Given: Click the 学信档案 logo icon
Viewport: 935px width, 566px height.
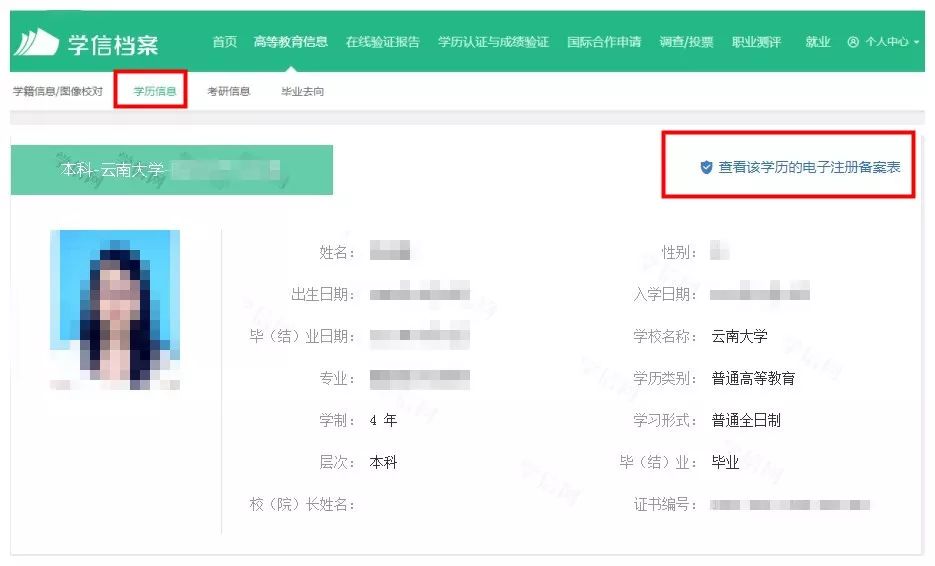Looking at the screenshot, I should coord(36,42).
